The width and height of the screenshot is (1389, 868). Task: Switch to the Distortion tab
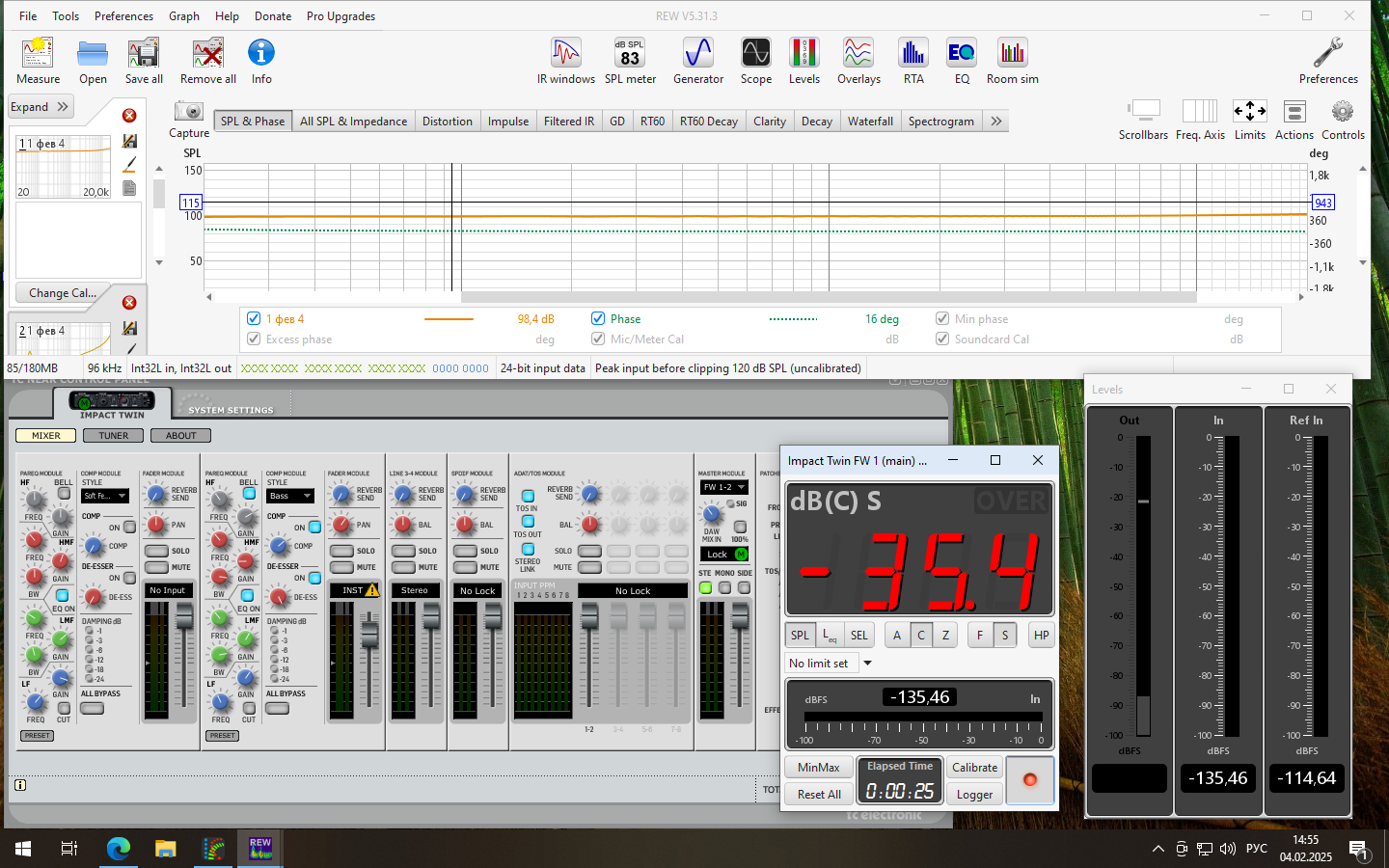tap(448, 121)
